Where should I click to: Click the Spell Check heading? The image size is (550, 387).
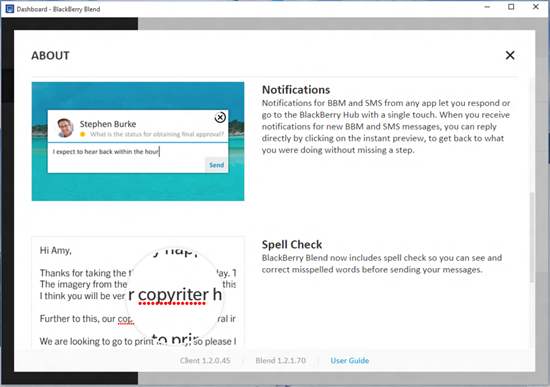[292, 245]
